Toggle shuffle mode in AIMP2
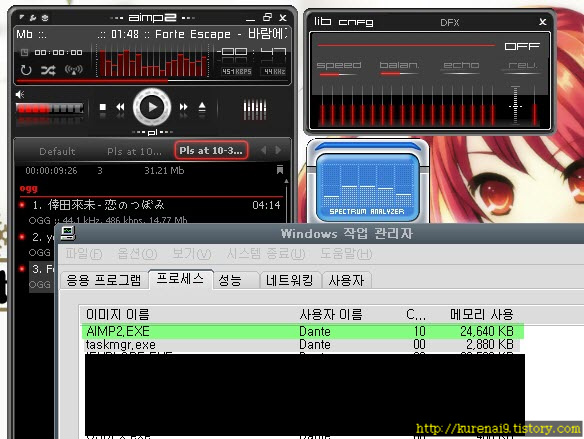The image size is (584, 439). tap(48, 70)
